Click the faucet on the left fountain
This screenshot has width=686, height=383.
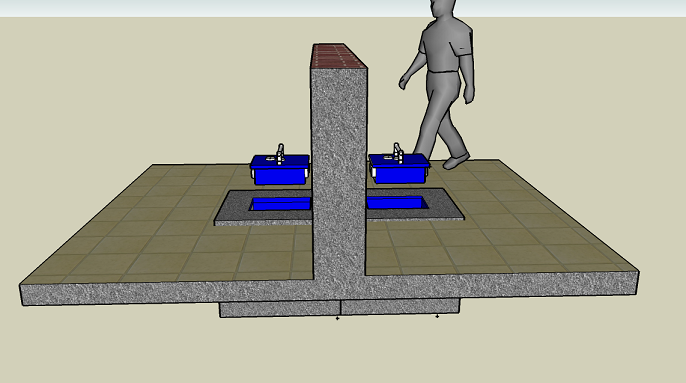280,154
